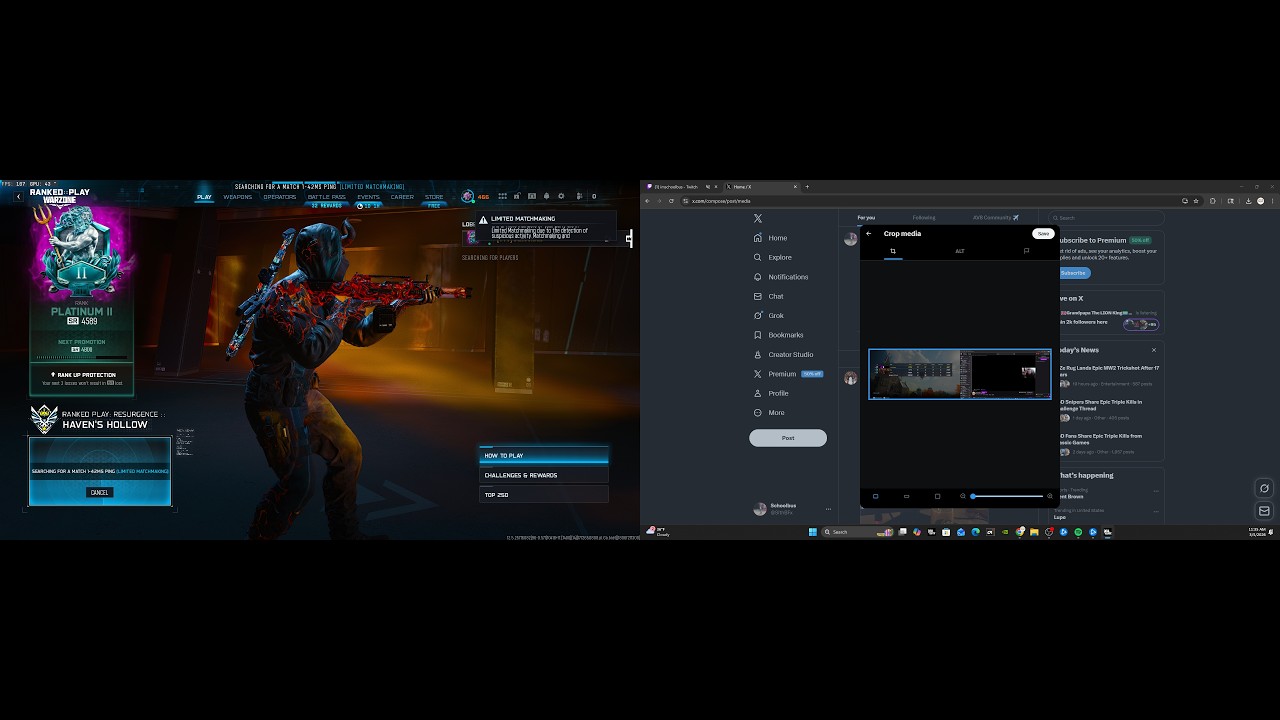The image size is (1280, 720).
Task: Close the Home / X browser tab
Action: coord(795,186)
